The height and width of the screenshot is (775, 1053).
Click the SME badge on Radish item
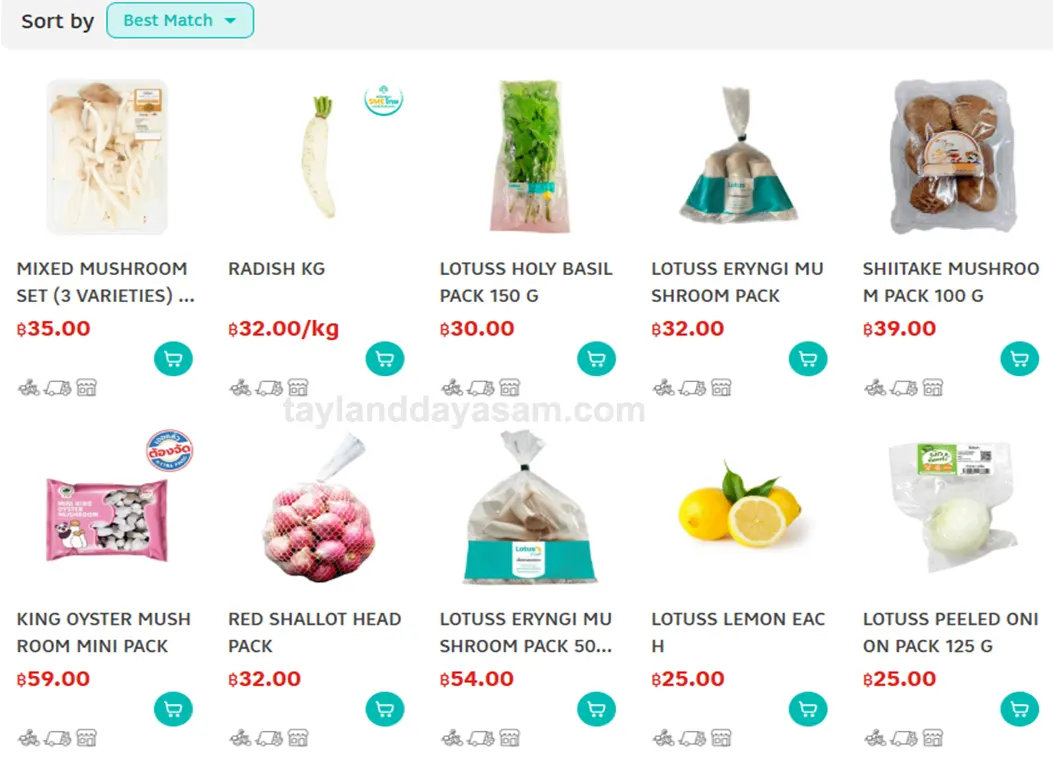pyautogui.click(x=383, y=101)
